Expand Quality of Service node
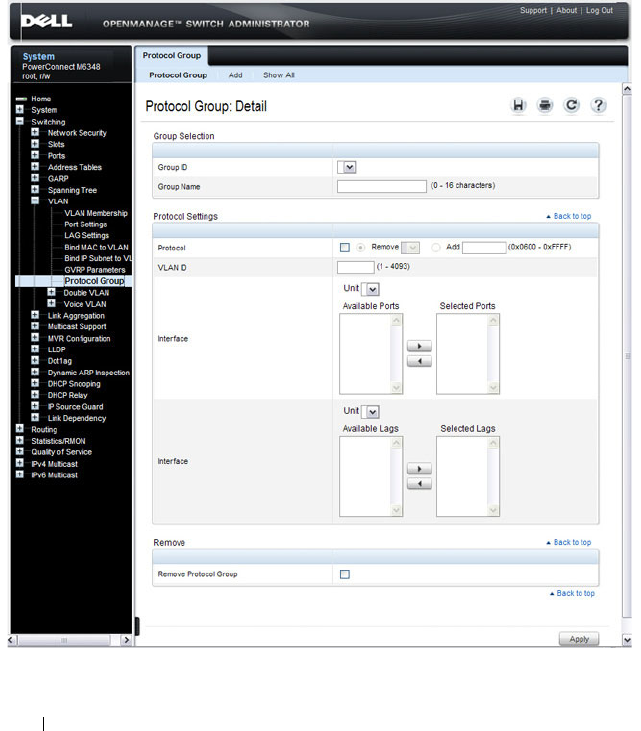 (x=20, y=451)
